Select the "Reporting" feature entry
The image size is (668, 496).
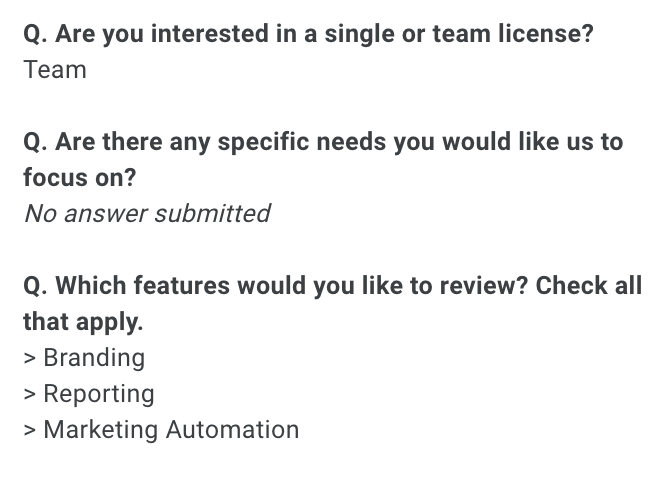(99, 394)
